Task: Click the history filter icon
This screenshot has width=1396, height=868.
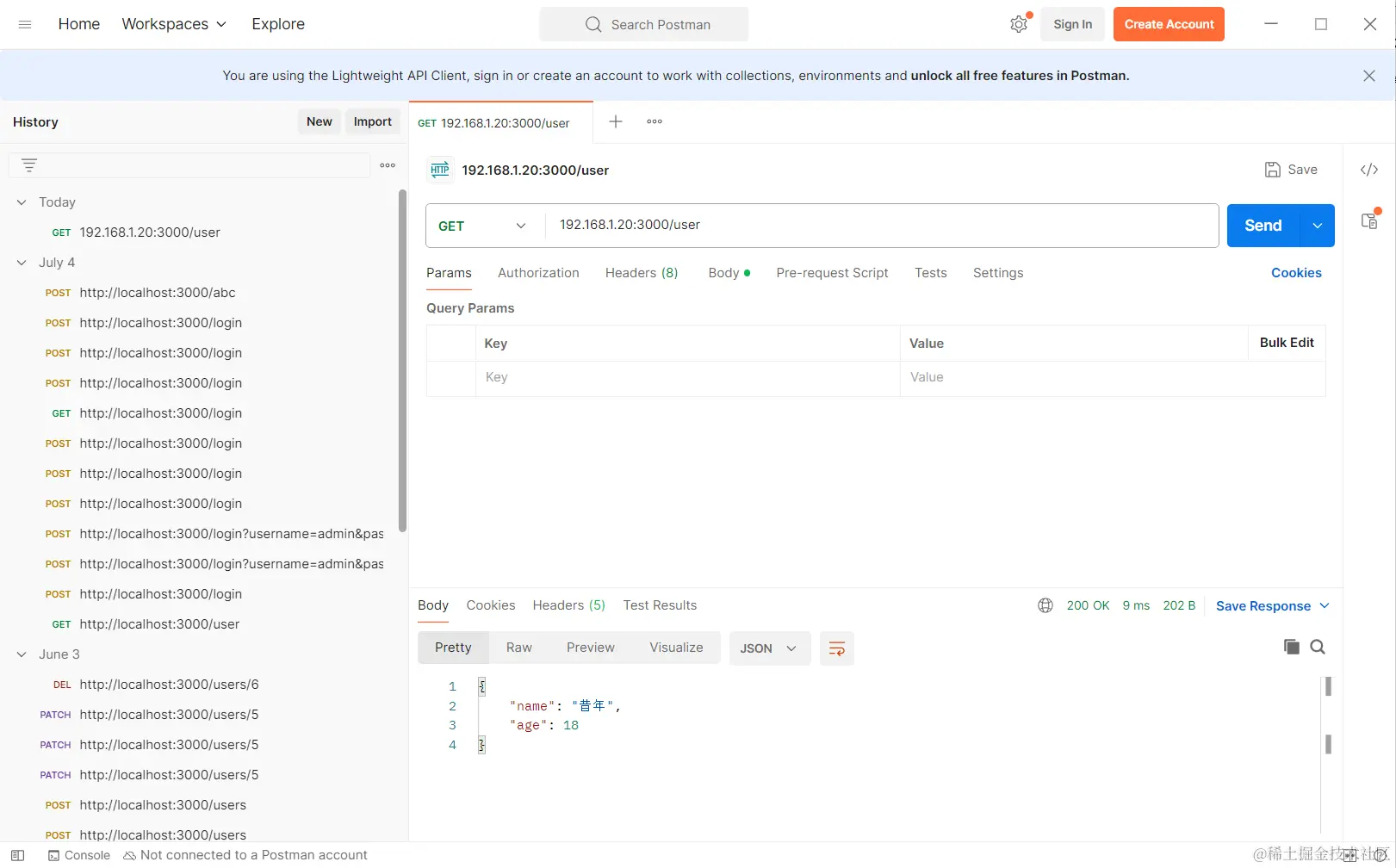Action: pos(29,165)
